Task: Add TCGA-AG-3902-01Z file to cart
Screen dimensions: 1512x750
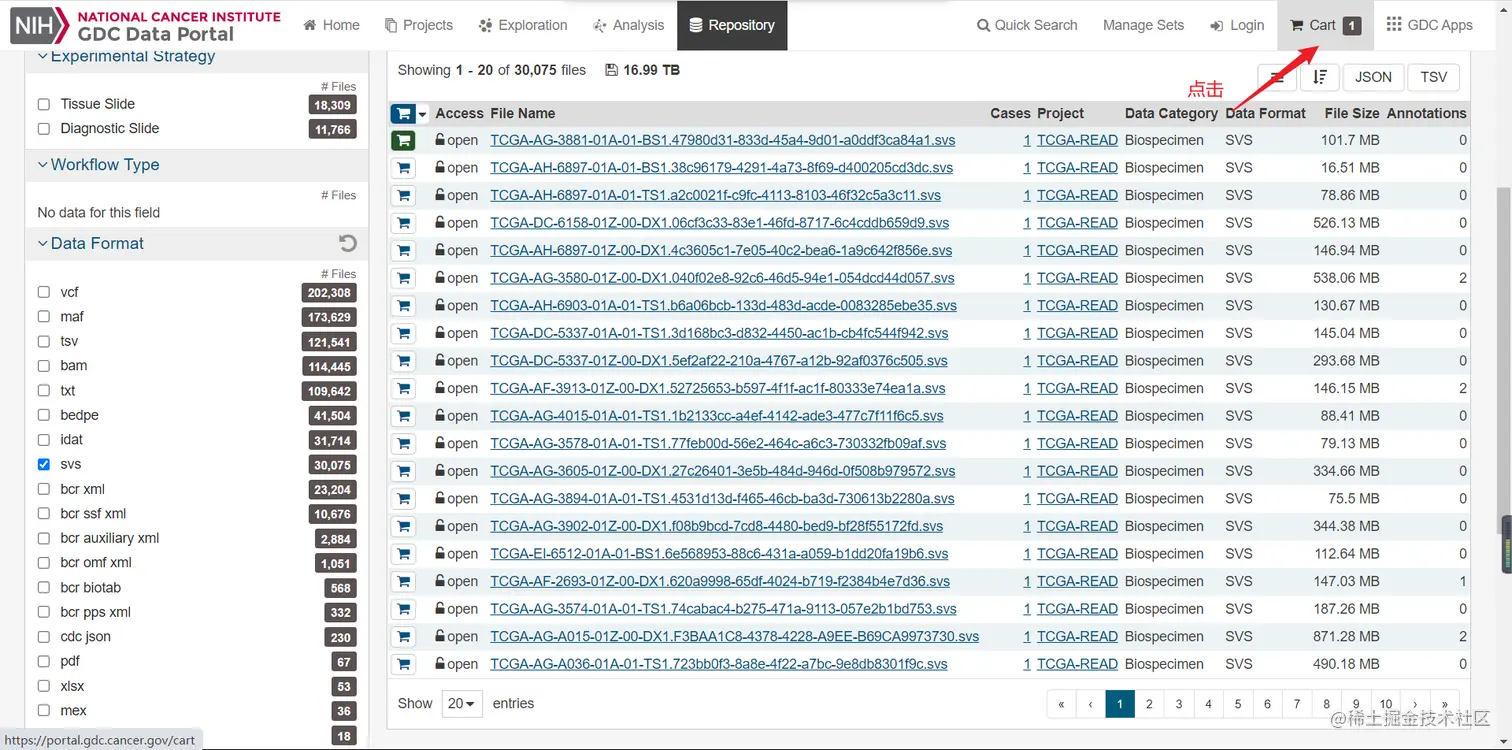Action: (403, 526)
